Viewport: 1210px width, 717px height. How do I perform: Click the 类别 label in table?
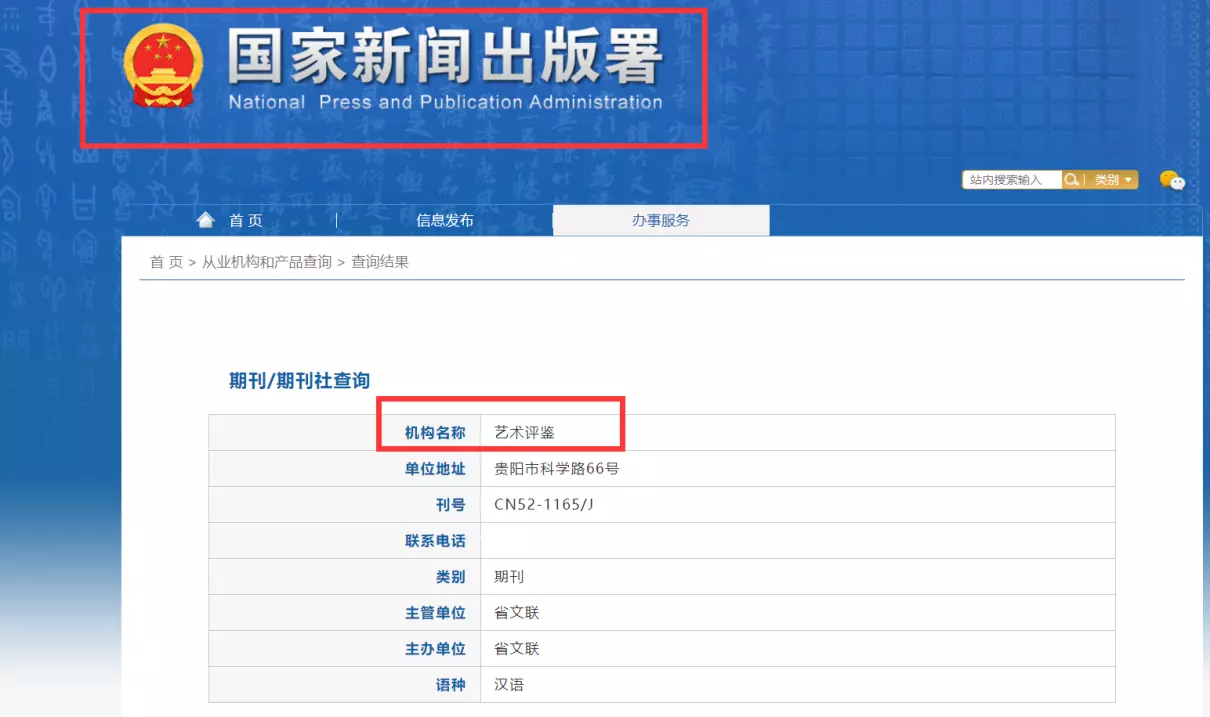coord(450,577)
